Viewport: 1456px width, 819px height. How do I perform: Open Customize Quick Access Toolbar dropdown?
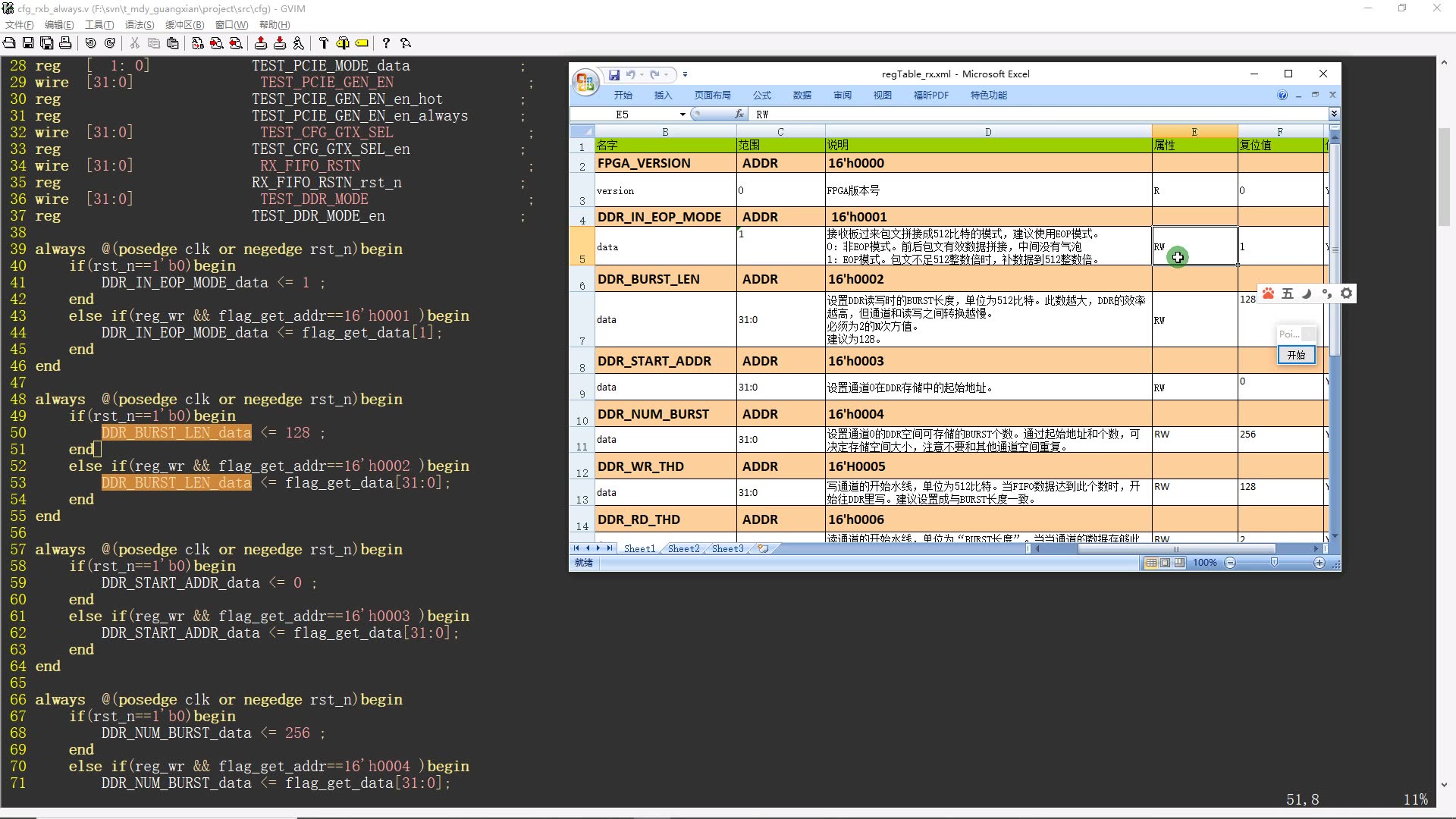coord(685,74)
